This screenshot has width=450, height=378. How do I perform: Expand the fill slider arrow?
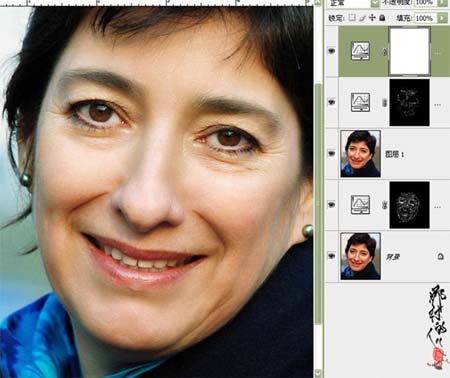(443, 18)
